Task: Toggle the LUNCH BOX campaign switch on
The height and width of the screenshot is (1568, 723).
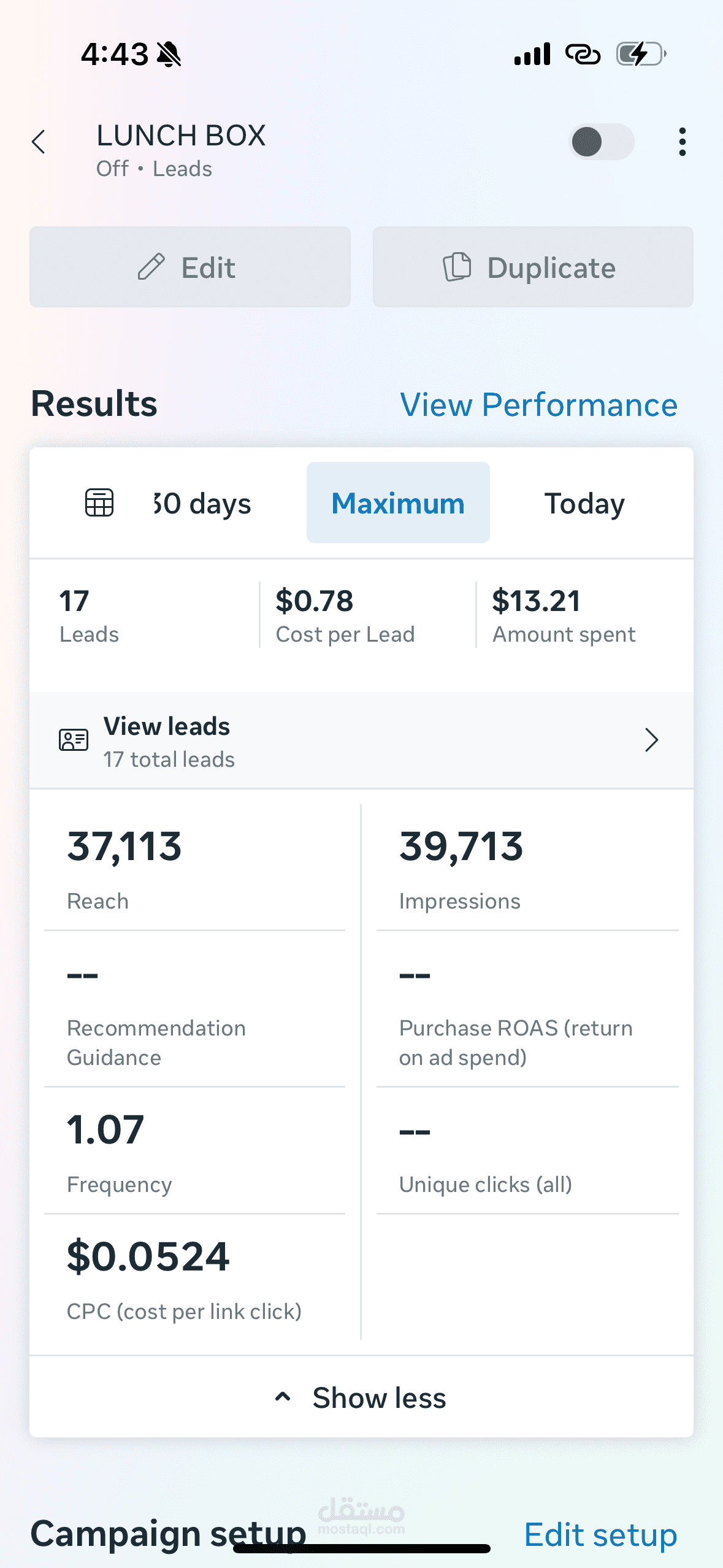Action: click(601, 142)
